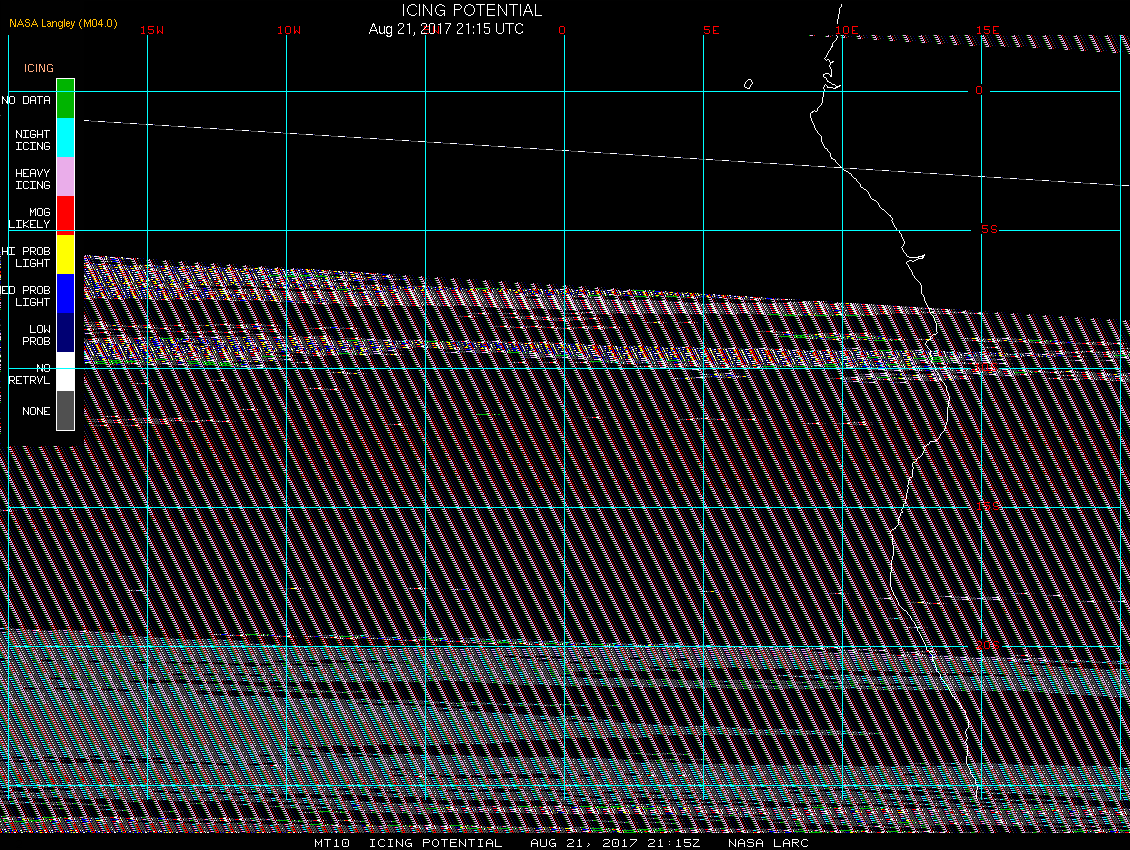Image resolution: width=1130 pixels, height=850 pixels.
Task: Click the pink HEAVY ICING legend swatch
Action: pyautogui.click(x=66, y=177)
